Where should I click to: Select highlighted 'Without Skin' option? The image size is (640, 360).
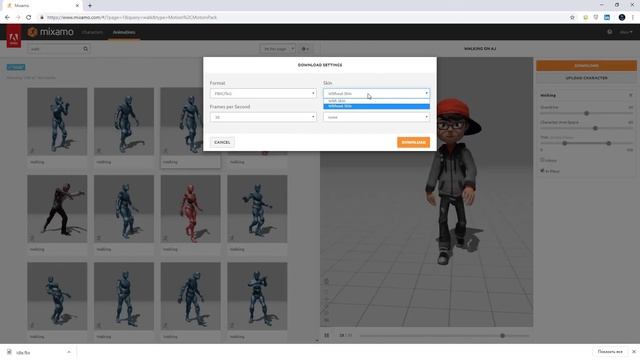coord(376,106)
